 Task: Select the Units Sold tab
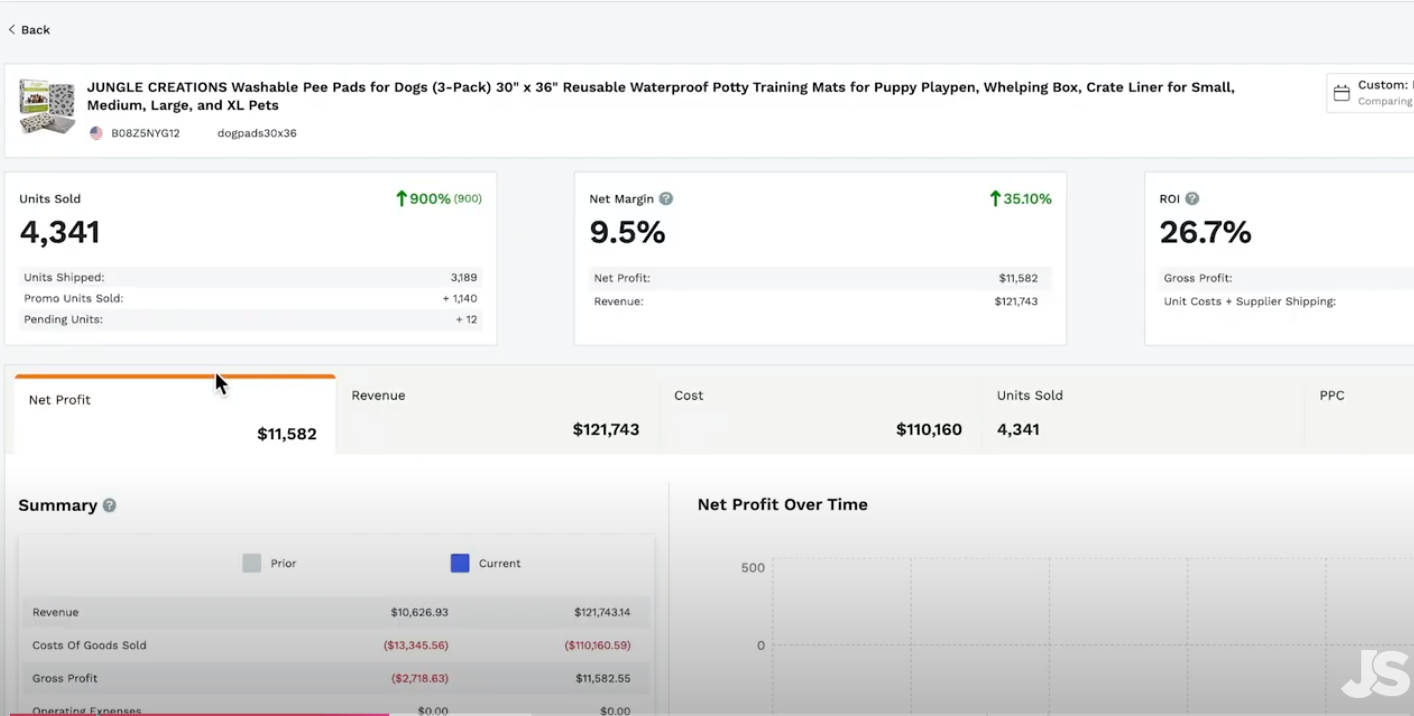1143,413
